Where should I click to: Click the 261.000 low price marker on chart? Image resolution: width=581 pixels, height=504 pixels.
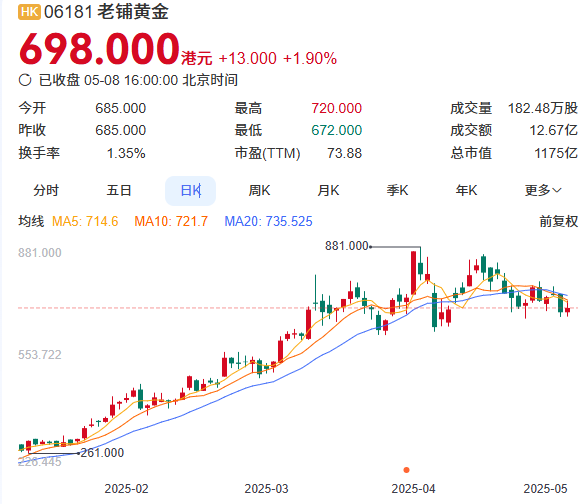tap(102, 452)
